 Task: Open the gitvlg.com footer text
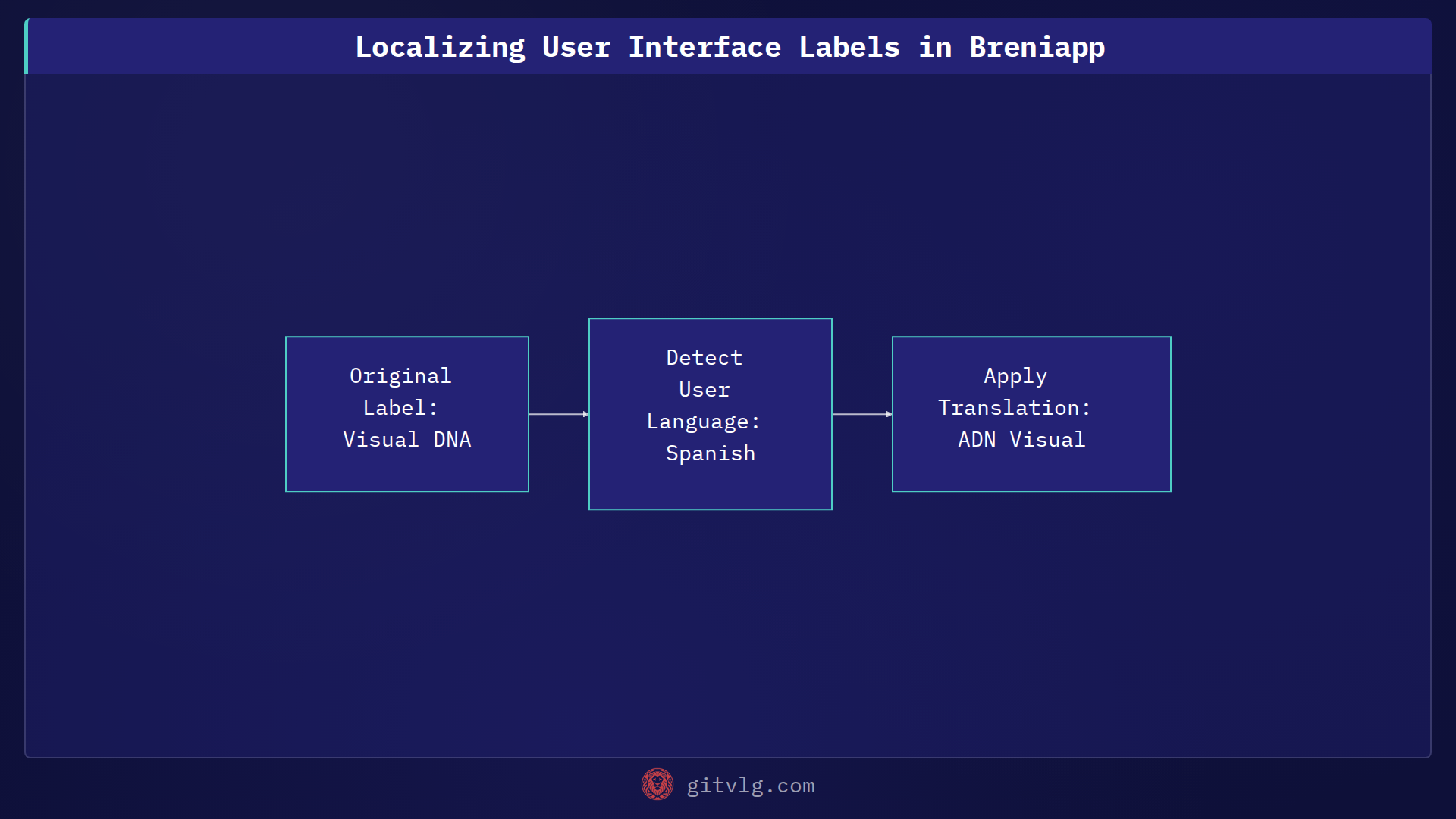point(751,786)
